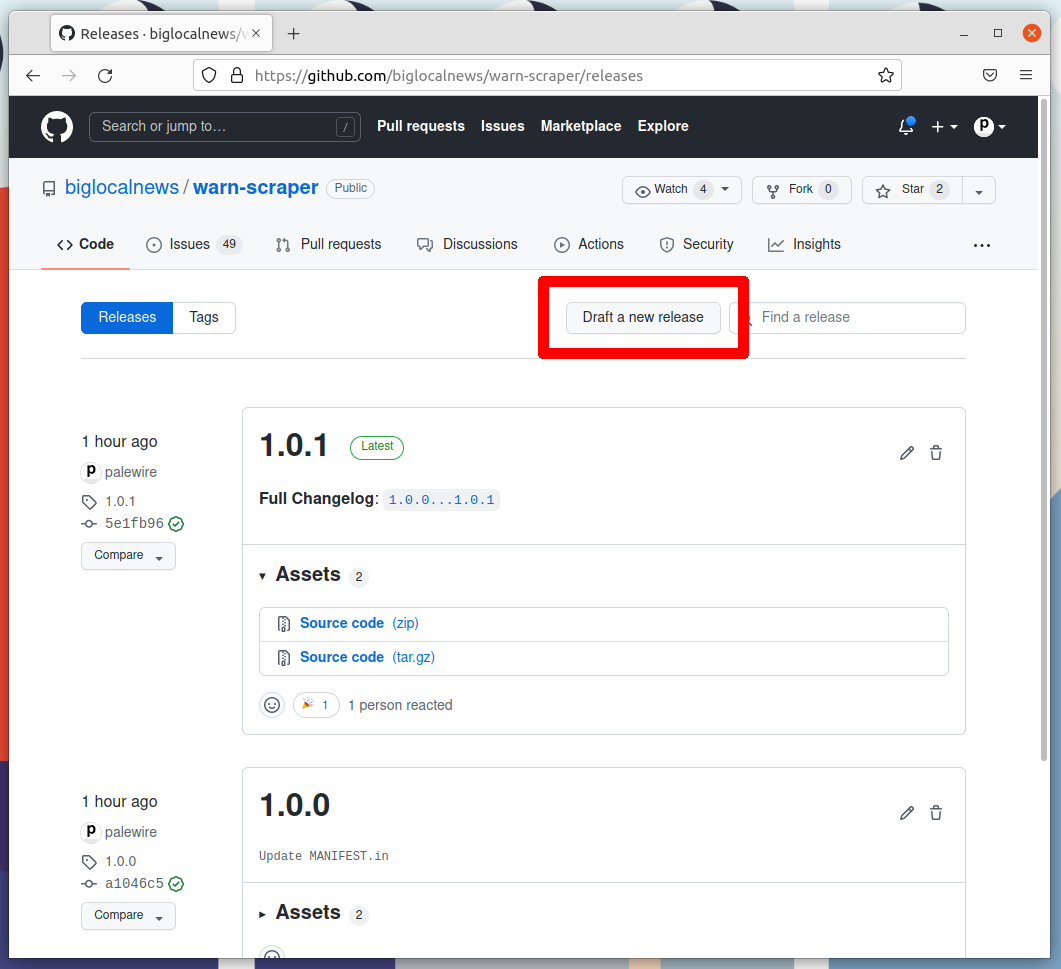The width and height of the screenshot is (1061, 969).
Task: Open the Pocket save icon
Action: click(x=989, y=75)
